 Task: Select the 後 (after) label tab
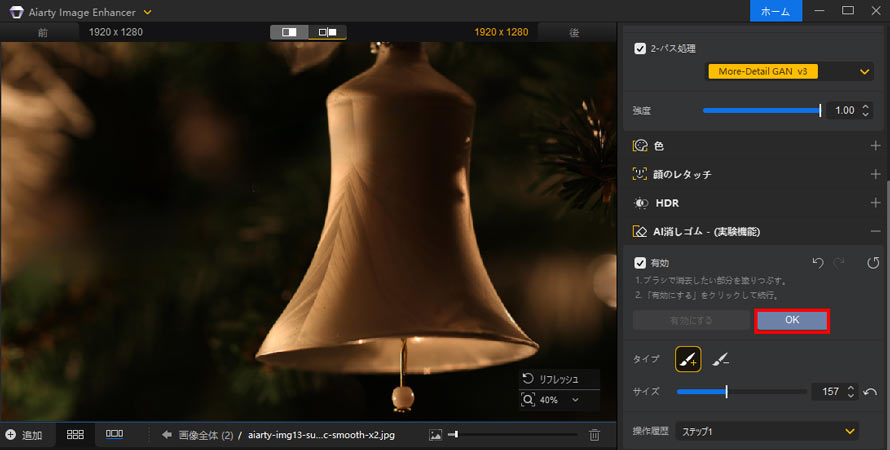tap(574, 32)
